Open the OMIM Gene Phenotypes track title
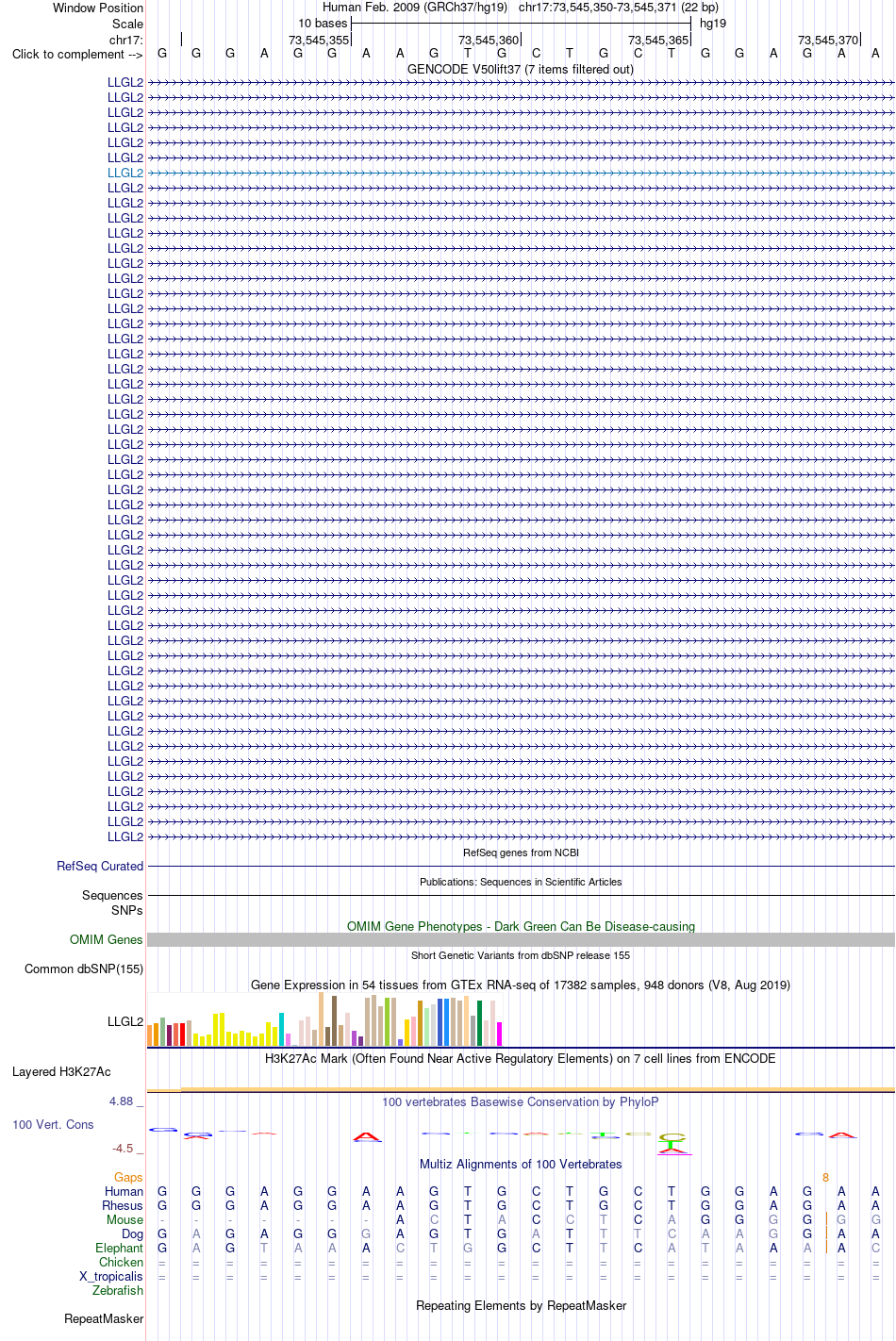The width and height of the screenshot is (896, 1341). pyautogui.click(x=521, y=926)
